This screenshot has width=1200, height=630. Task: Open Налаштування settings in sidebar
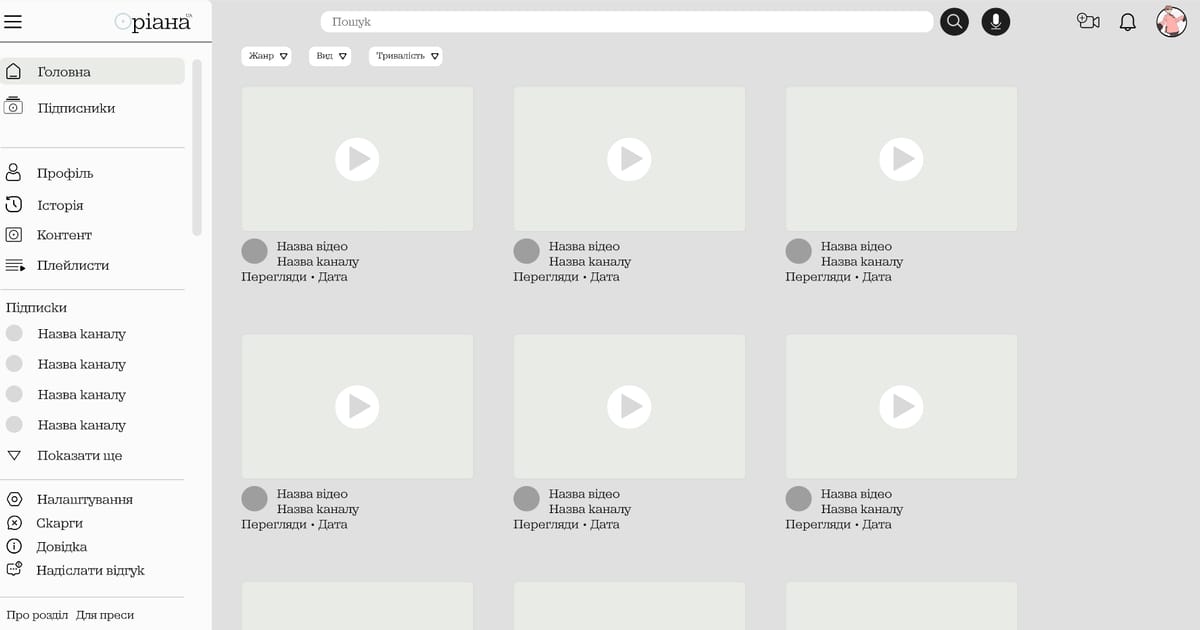click(x=84, y=499)
